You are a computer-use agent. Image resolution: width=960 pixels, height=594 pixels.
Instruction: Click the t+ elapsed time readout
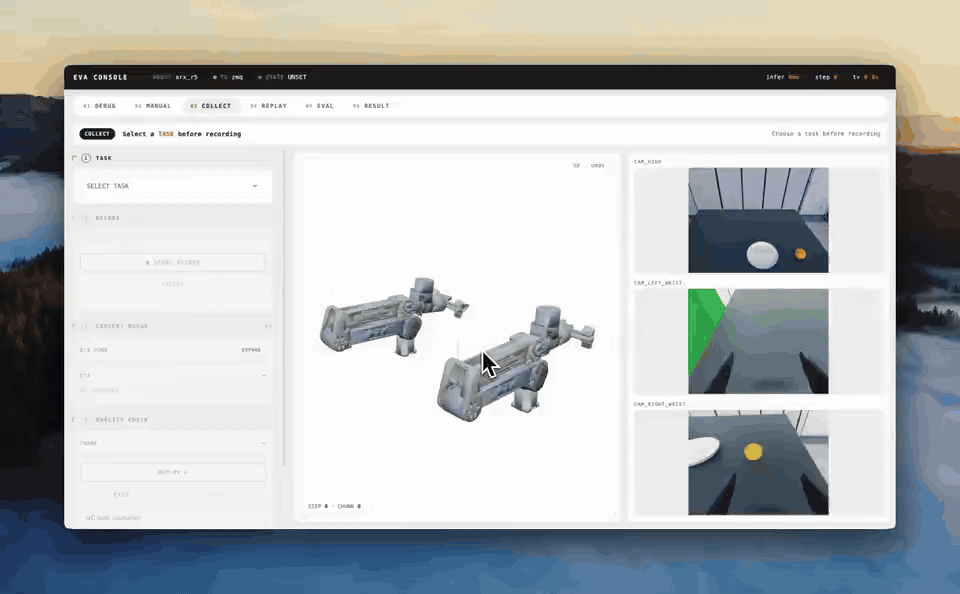[865, 77]
